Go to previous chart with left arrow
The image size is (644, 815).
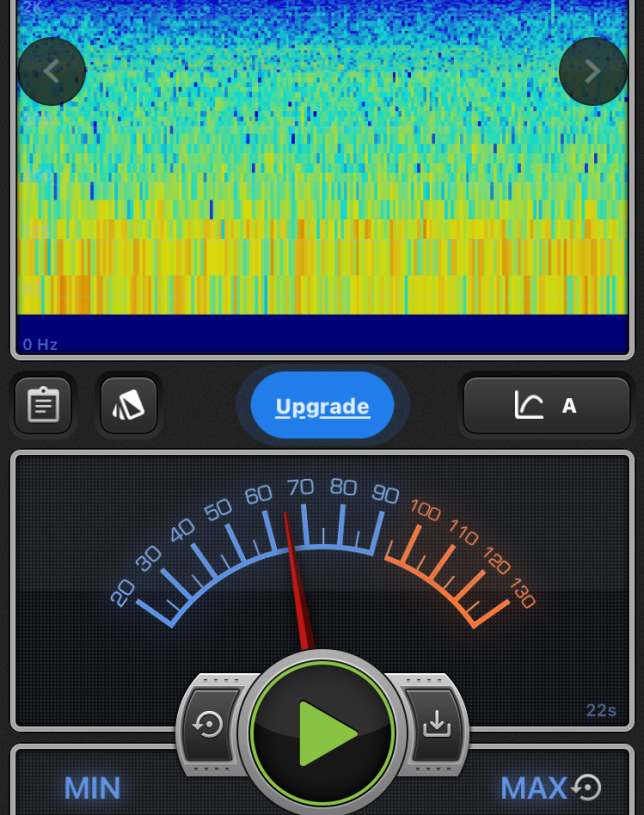click(52, 71)
